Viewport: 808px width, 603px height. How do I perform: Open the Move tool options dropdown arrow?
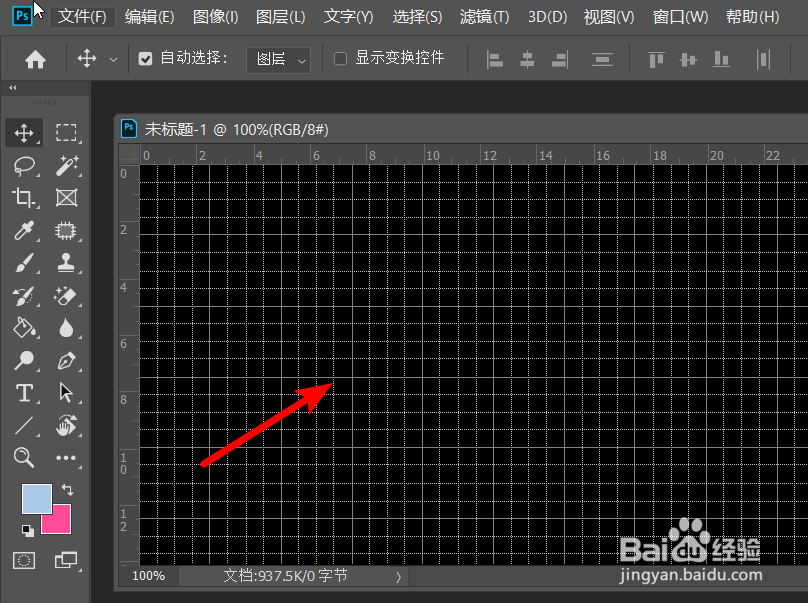click(114, 59)
